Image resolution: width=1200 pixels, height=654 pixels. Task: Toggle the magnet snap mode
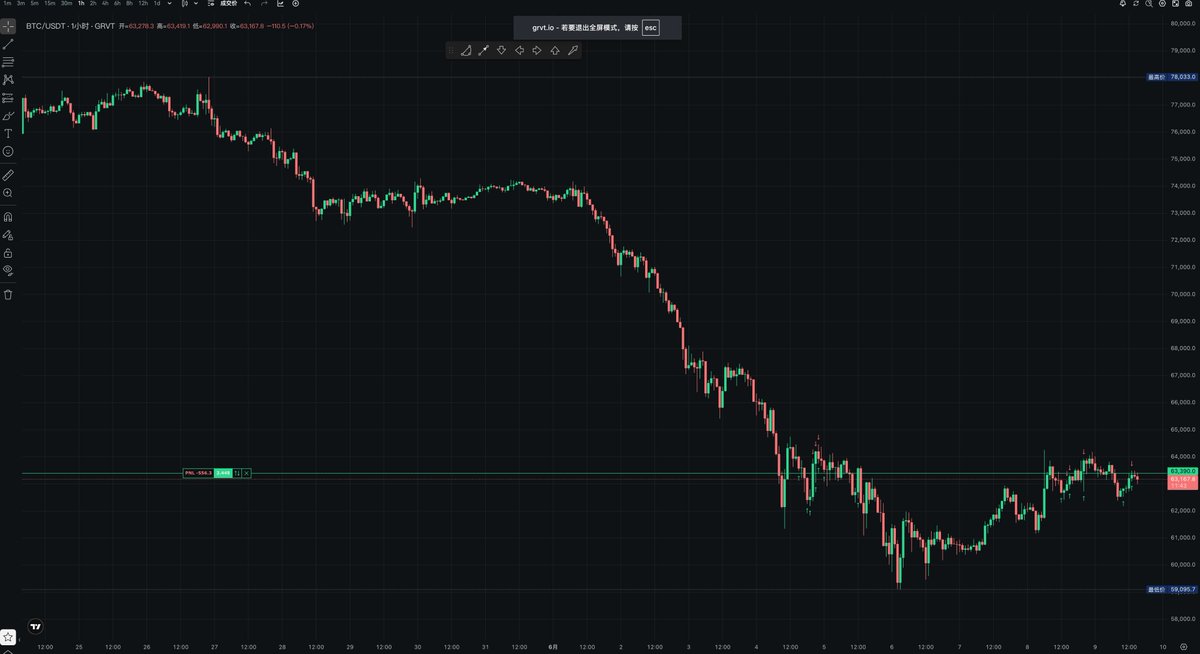click(x=8, y=216)
